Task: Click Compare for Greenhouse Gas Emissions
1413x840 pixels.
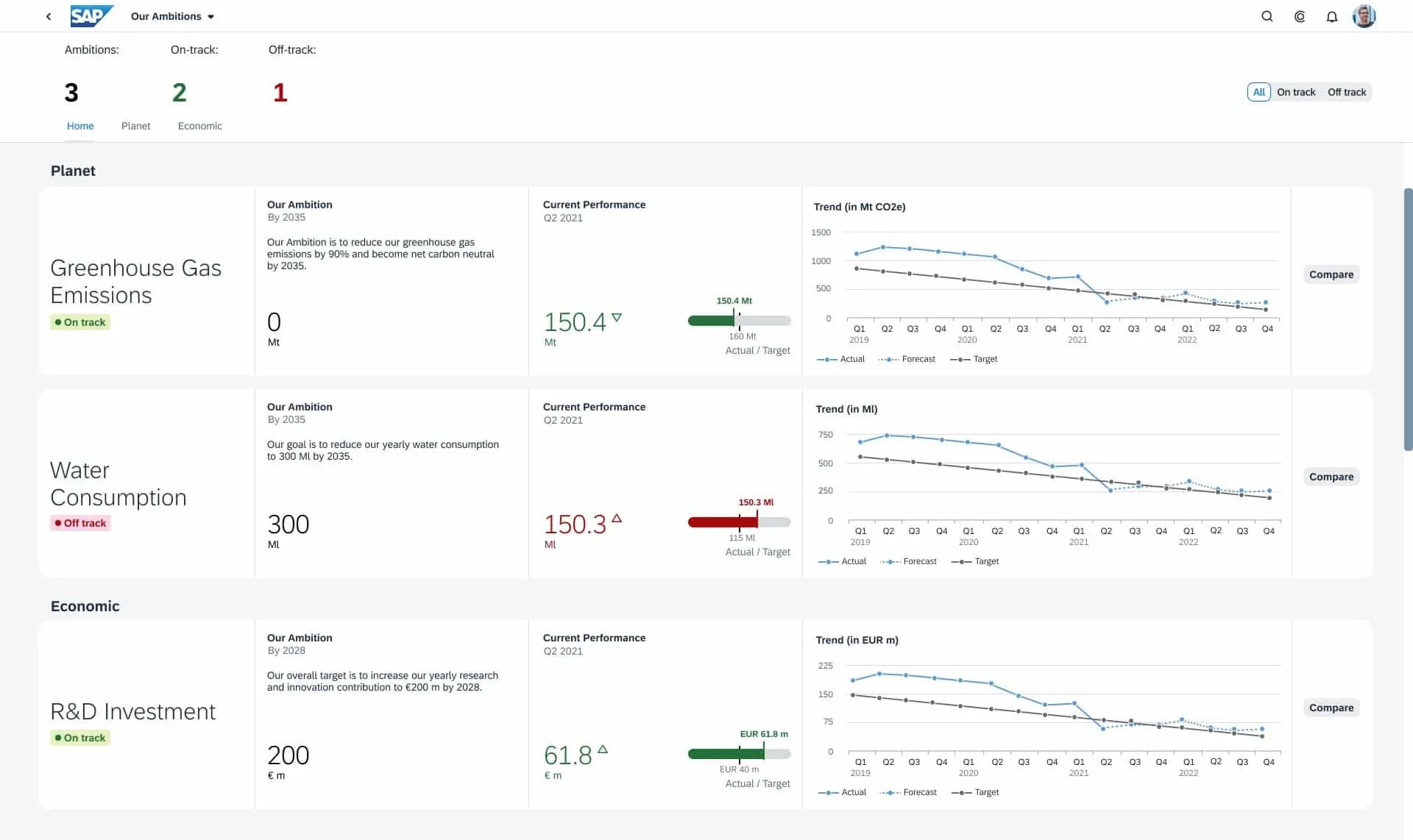Action: pos(1331,274)
